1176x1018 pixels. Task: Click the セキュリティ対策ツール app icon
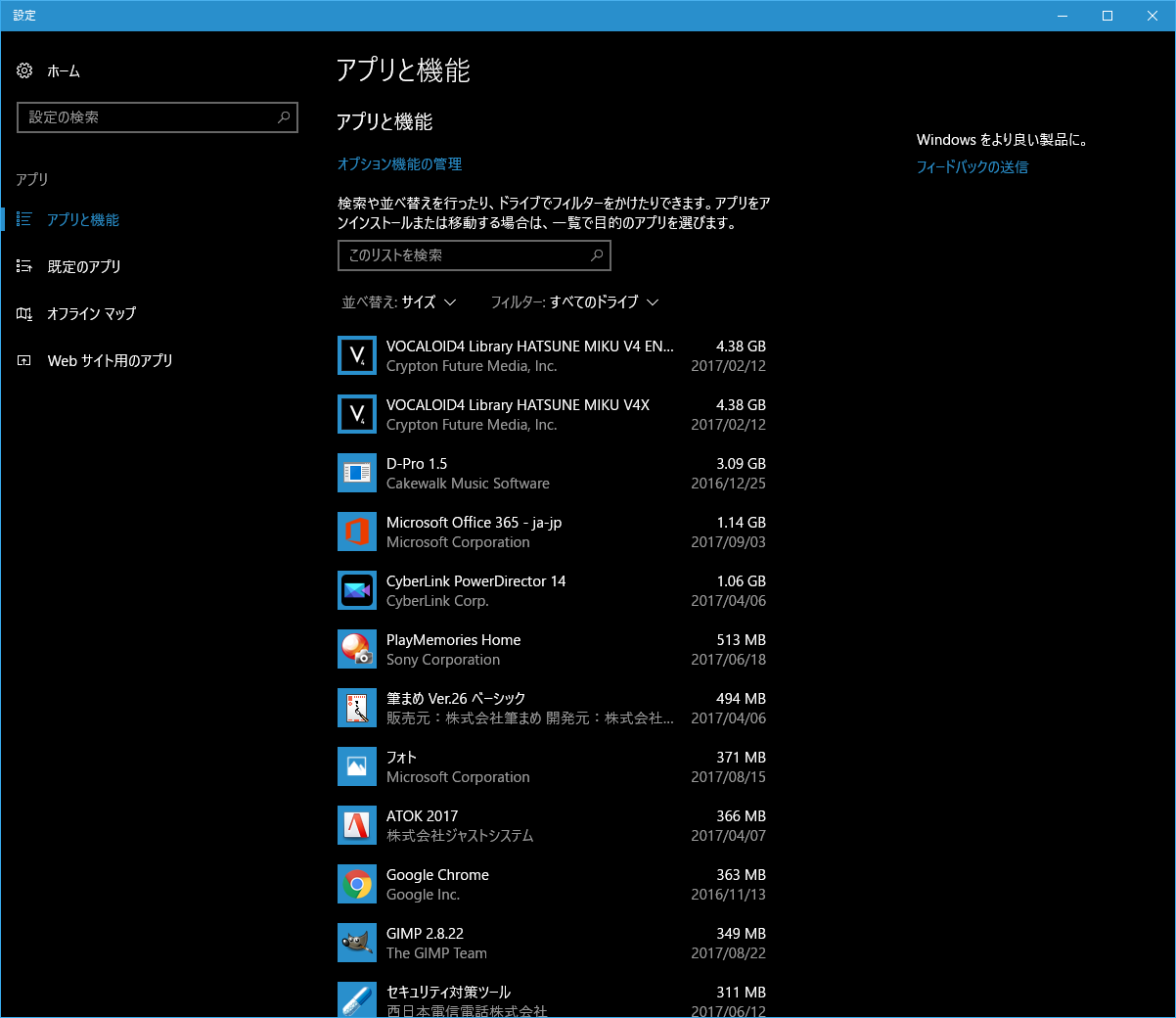tap(357, 999)
